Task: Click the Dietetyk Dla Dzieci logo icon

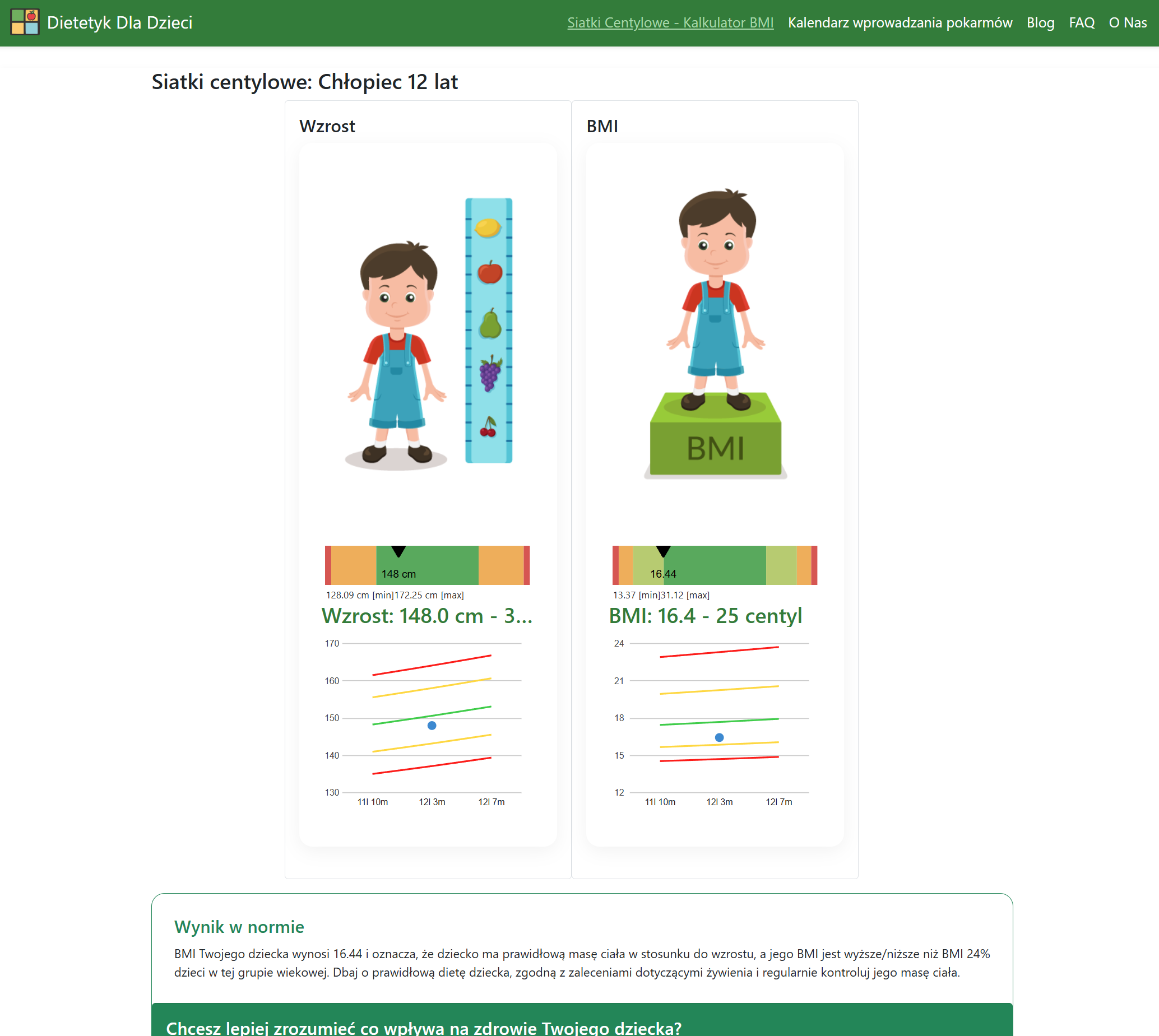Action: click(x=26, y=23)
